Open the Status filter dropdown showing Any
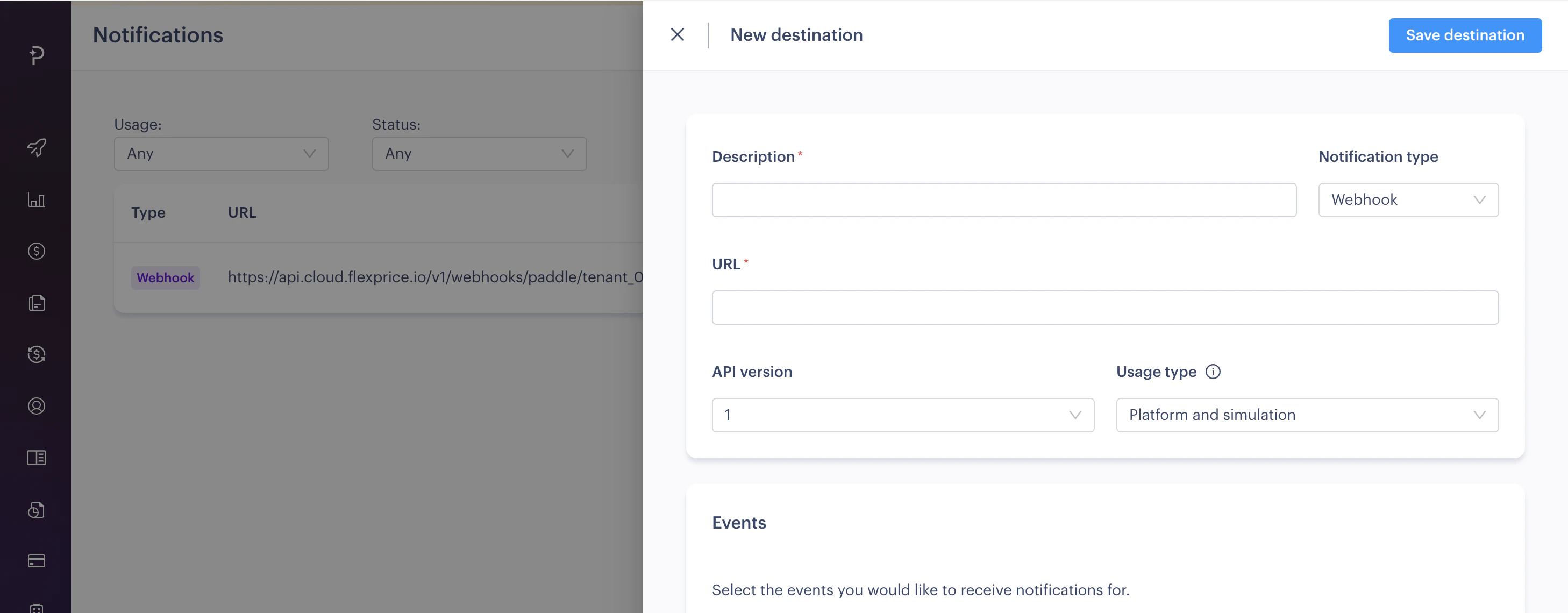Image resolution: width=1568 pixels, height=613 pixels. (x=479, y=153)
